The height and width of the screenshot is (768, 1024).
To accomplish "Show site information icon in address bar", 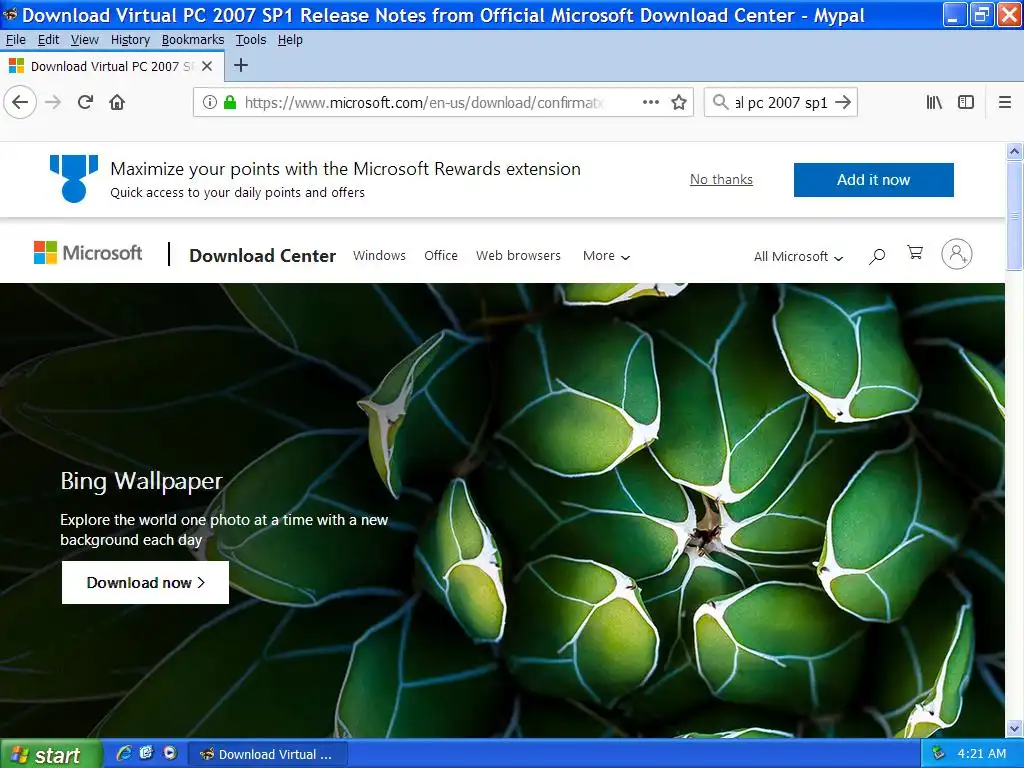I will 209,103.
